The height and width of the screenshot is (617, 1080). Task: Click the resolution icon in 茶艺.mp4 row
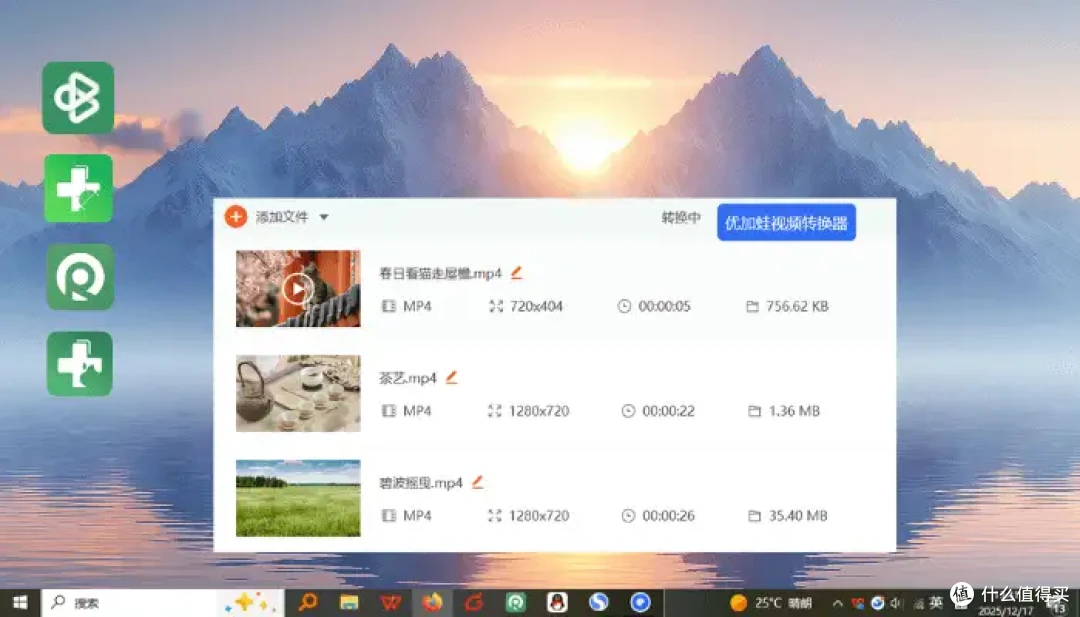pos(495,410)
